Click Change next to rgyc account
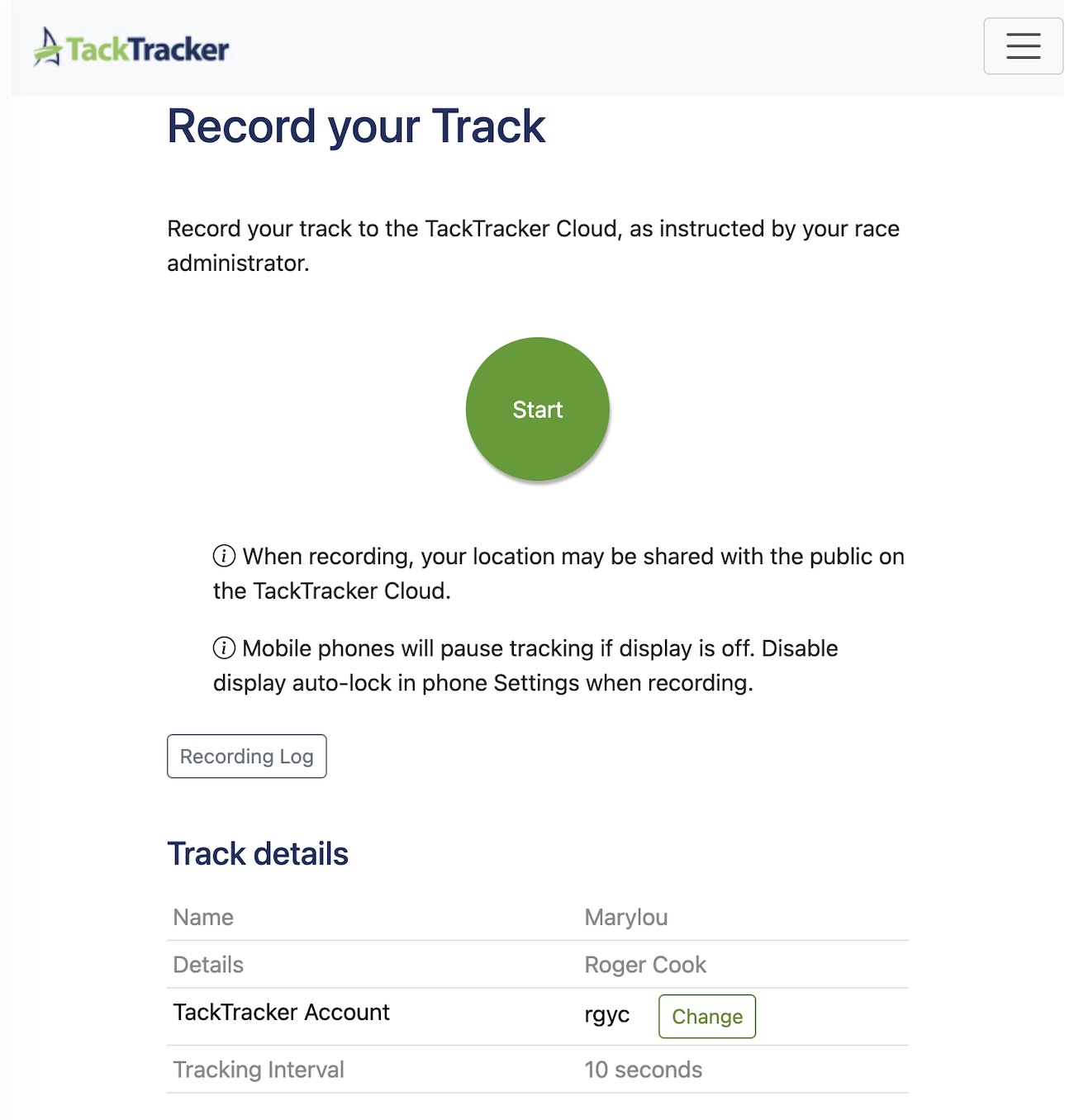Screen dimensions: 1074x1120 click(x=706, y=1017)
